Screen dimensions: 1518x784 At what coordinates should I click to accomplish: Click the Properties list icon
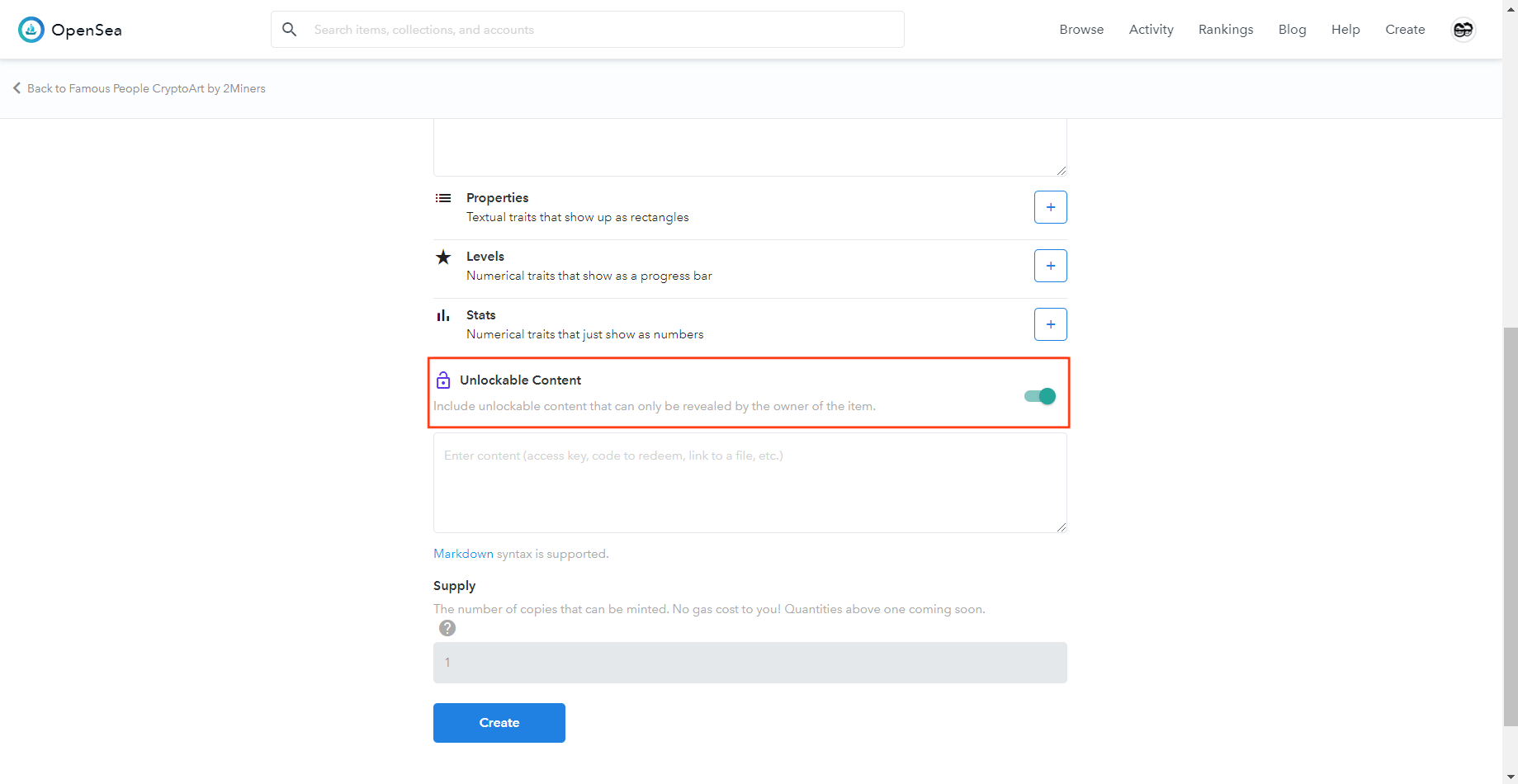point(443,198)
